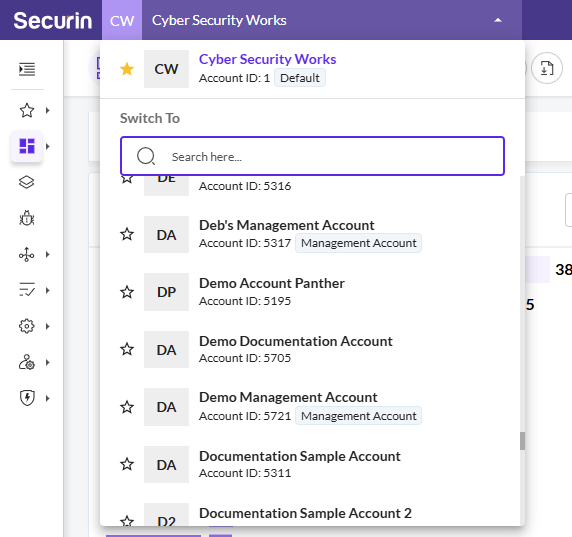This screenshot has width=572, height=537.
Task: Select Cyber Security Works current account
Action: tap(312, 69)
